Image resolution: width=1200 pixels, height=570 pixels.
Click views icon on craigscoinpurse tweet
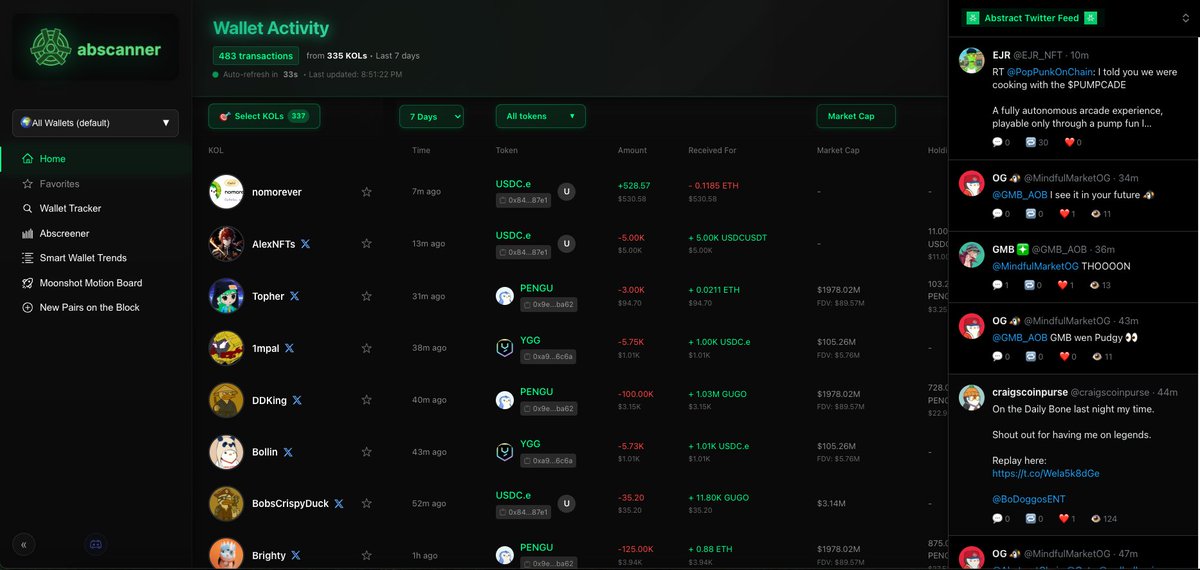coord(1096,519)
